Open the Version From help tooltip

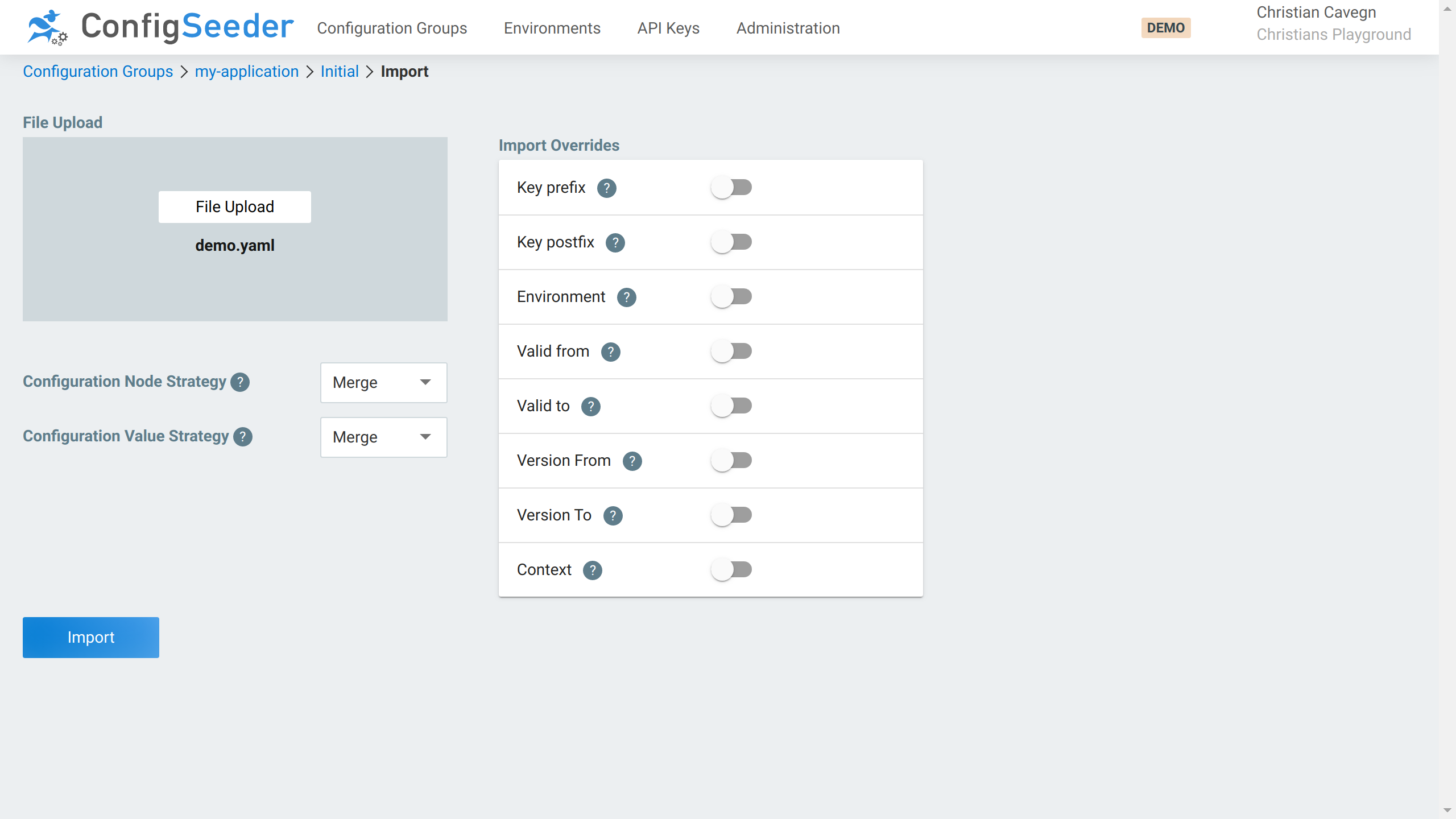tap(632, 461)
